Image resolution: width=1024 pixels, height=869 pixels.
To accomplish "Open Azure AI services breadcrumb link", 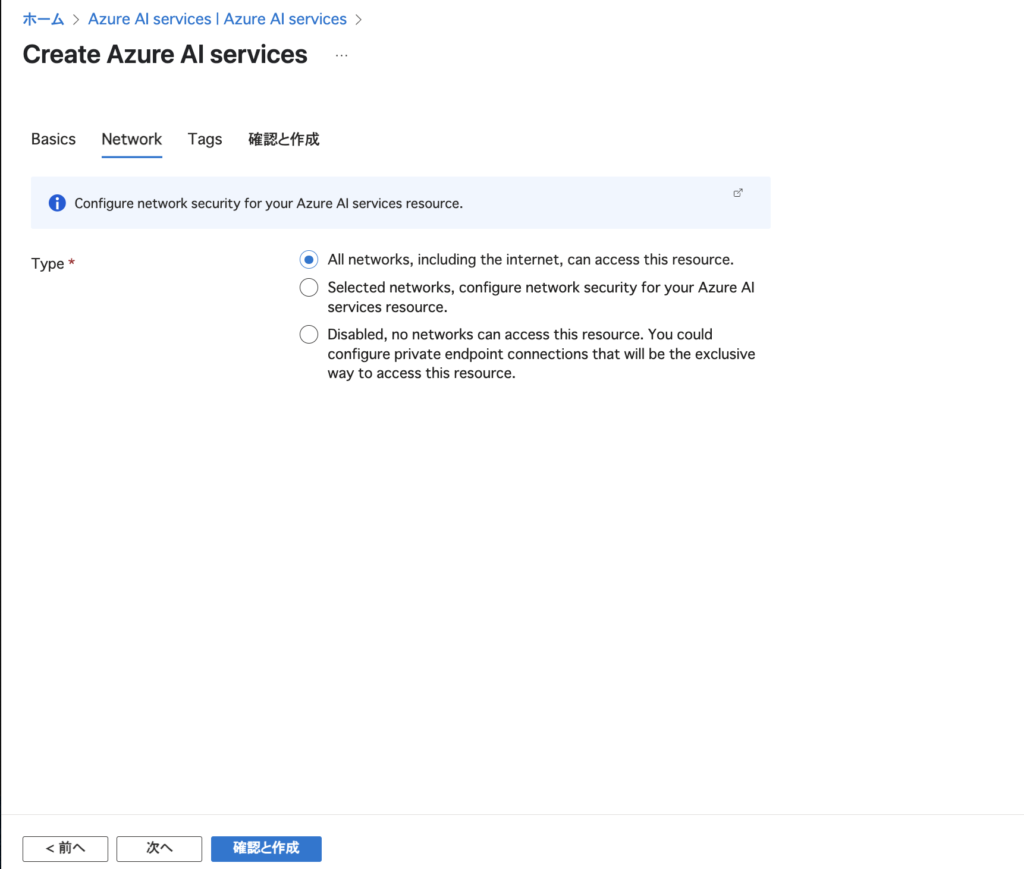I will 217,19.
